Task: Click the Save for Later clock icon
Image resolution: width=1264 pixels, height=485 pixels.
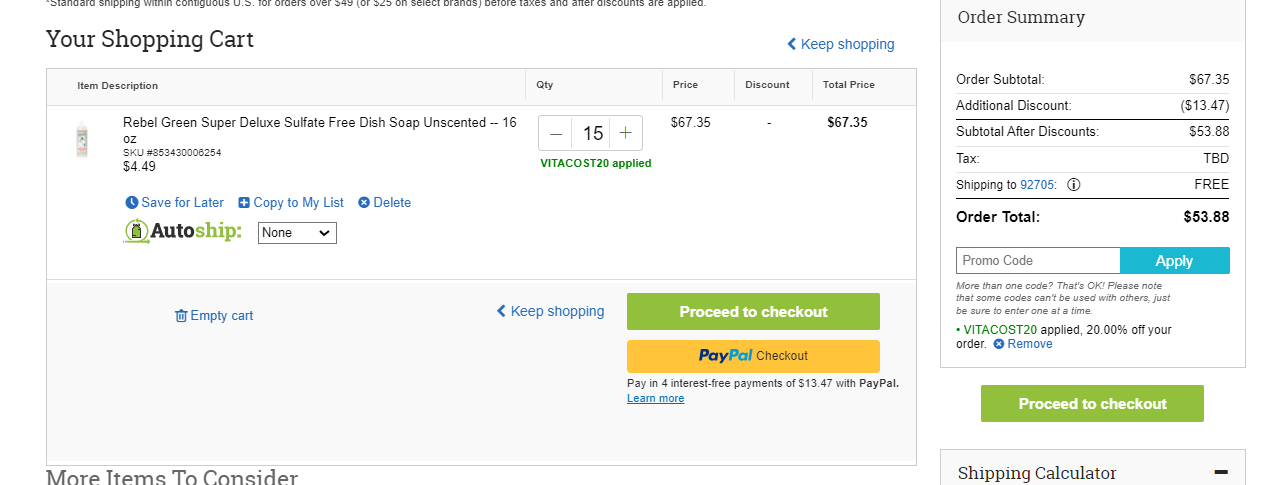Action: click(131, 202)
